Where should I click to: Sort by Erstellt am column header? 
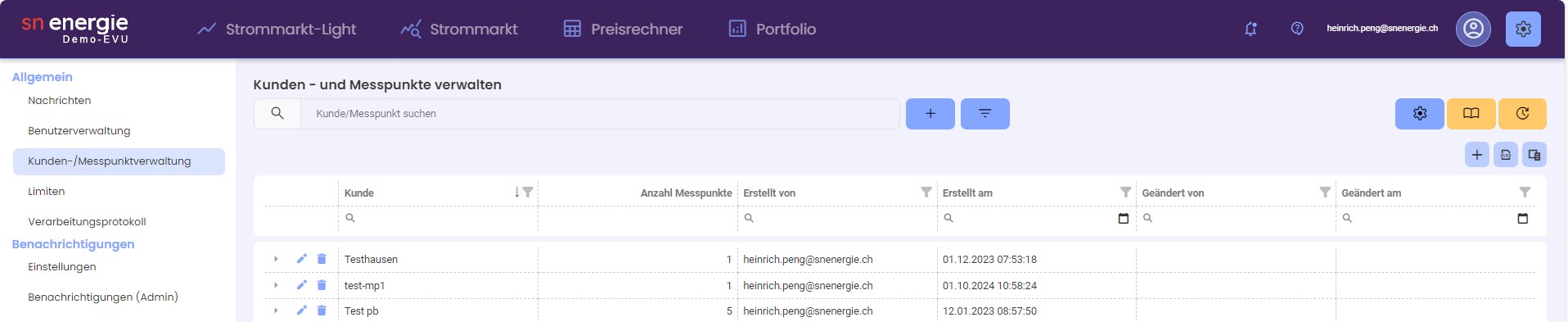(x=967, y=193)
